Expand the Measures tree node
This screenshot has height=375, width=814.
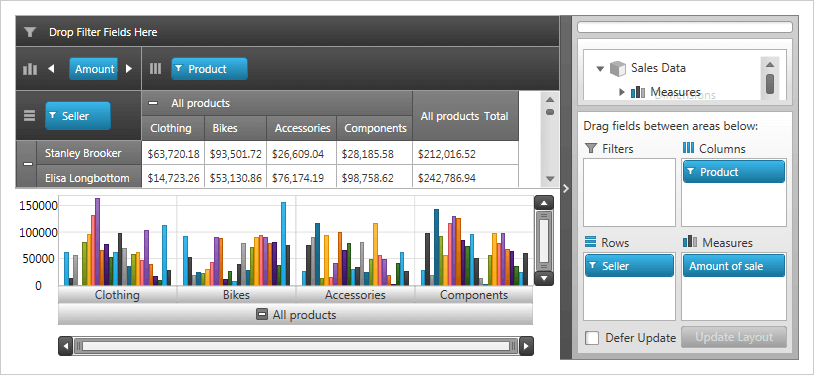coord(622,92)
